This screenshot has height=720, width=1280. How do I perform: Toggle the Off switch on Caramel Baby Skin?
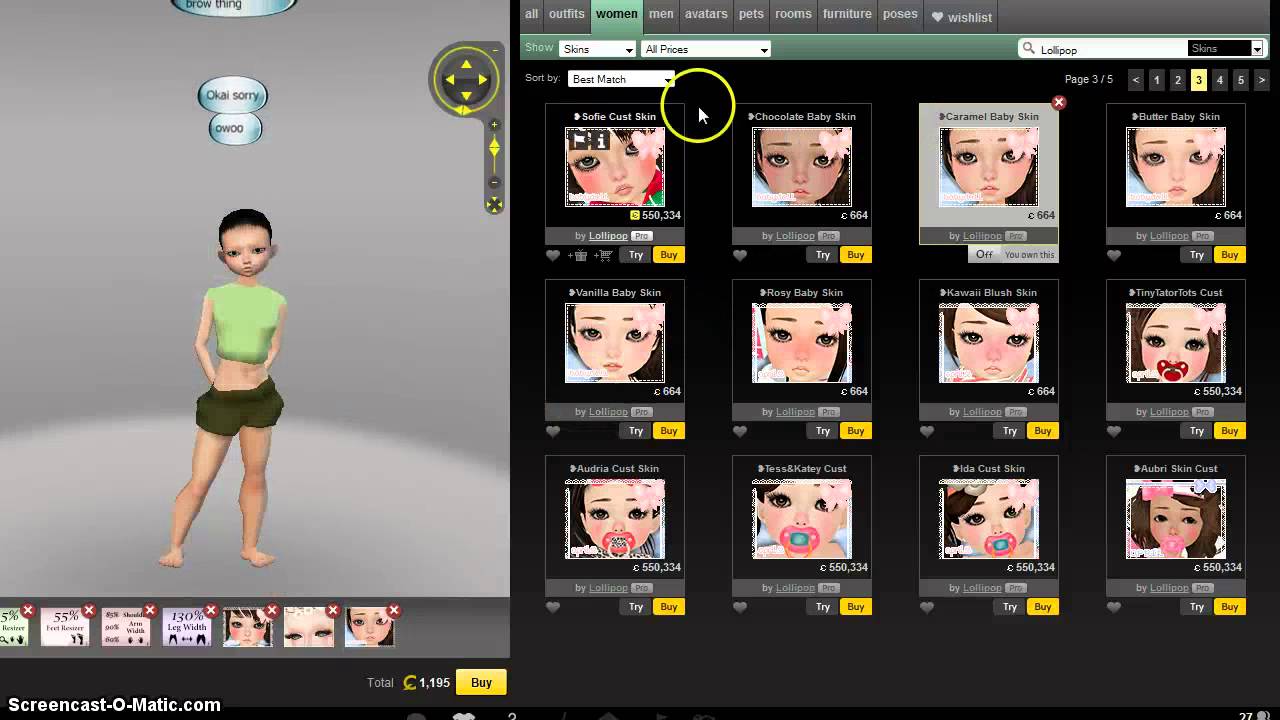[x=985, y=255]
